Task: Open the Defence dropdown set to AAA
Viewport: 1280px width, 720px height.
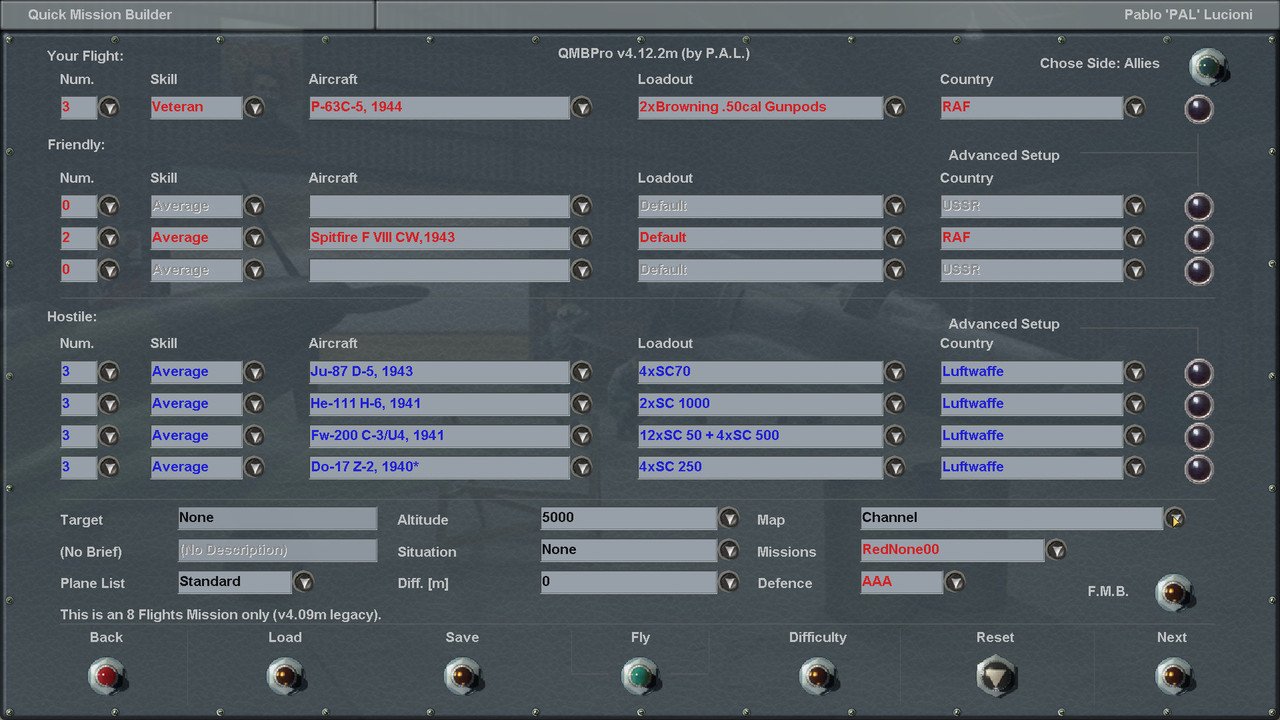Action: [955, 583]
